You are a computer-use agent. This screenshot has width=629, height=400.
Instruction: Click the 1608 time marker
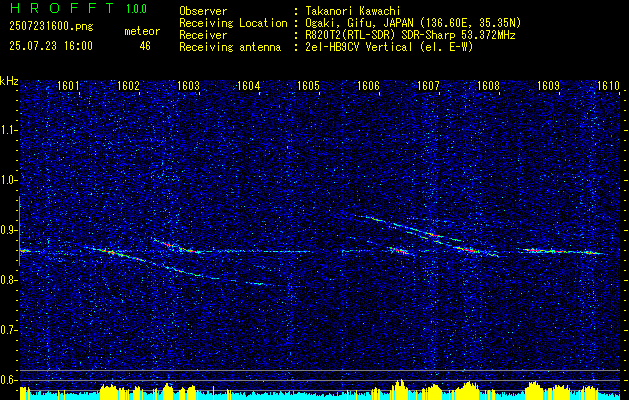(488, 86)
